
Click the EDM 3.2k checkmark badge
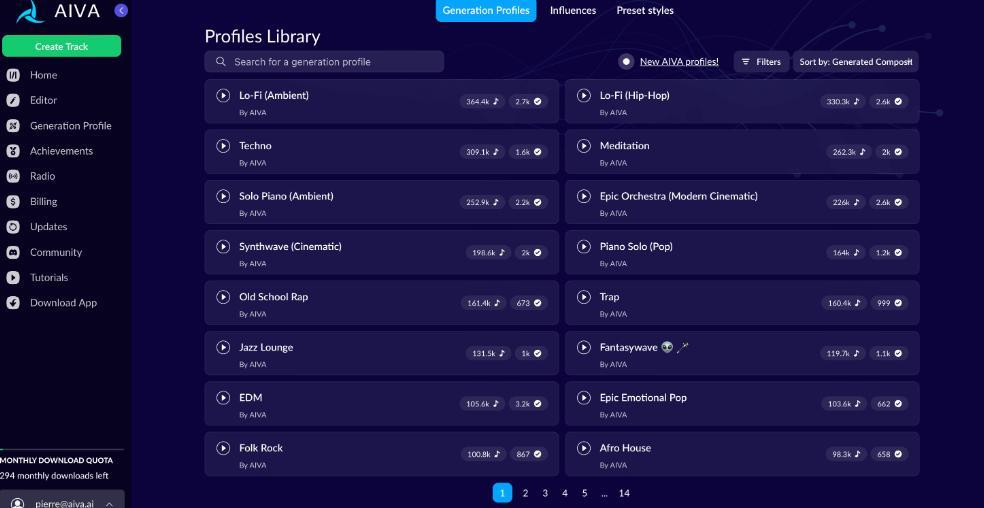click(528, 404)
